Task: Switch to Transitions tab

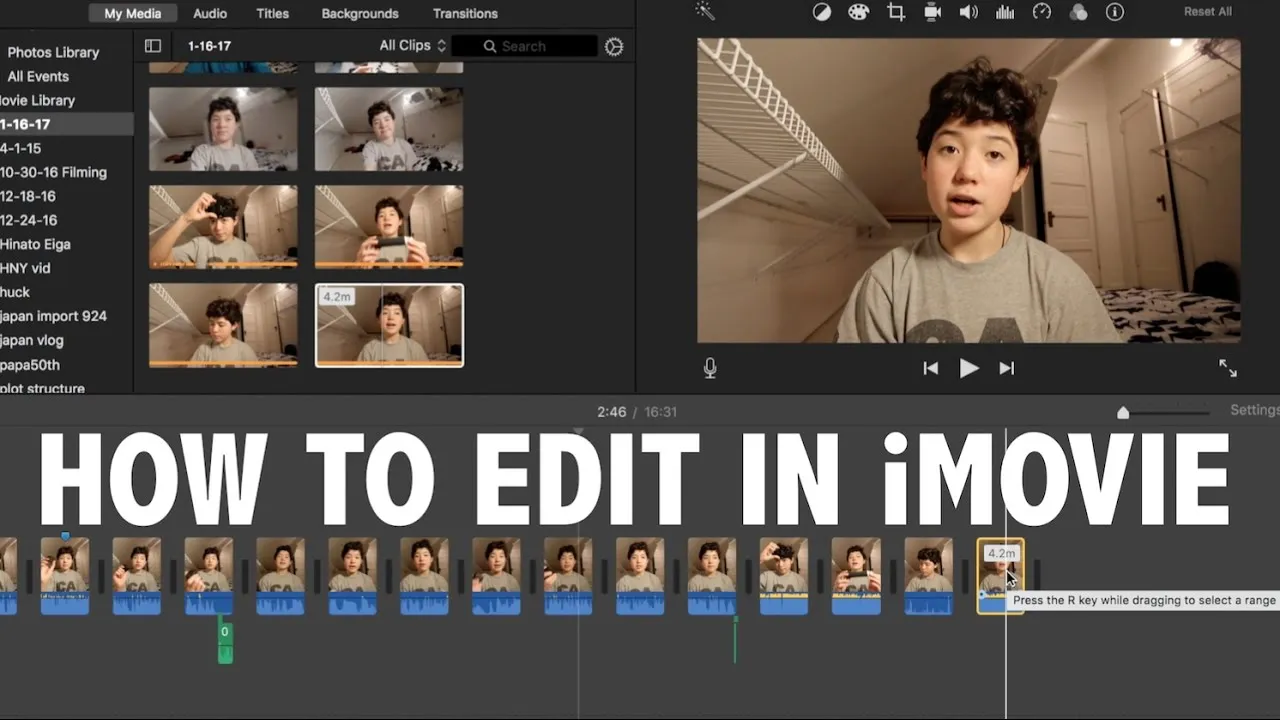Action: coord(465,13)
